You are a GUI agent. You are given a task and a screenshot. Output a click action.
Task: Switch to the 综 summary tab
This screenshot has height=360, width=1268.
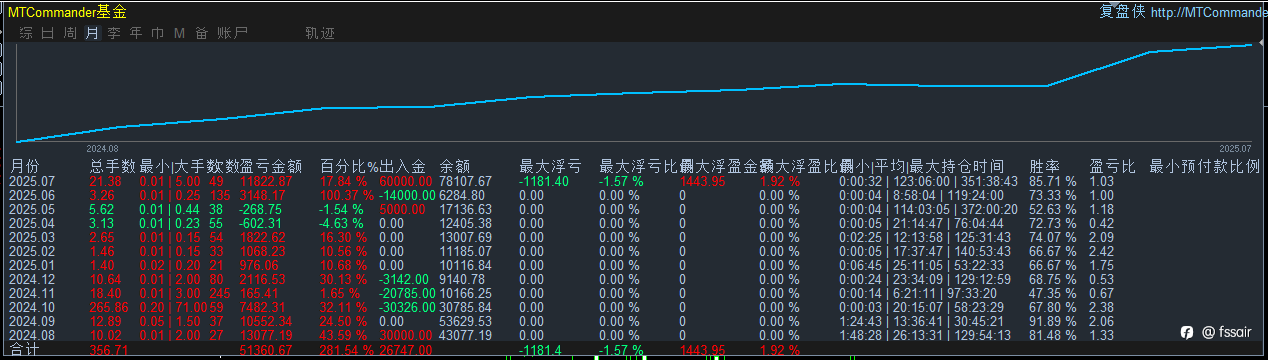(x=26, y=33)
